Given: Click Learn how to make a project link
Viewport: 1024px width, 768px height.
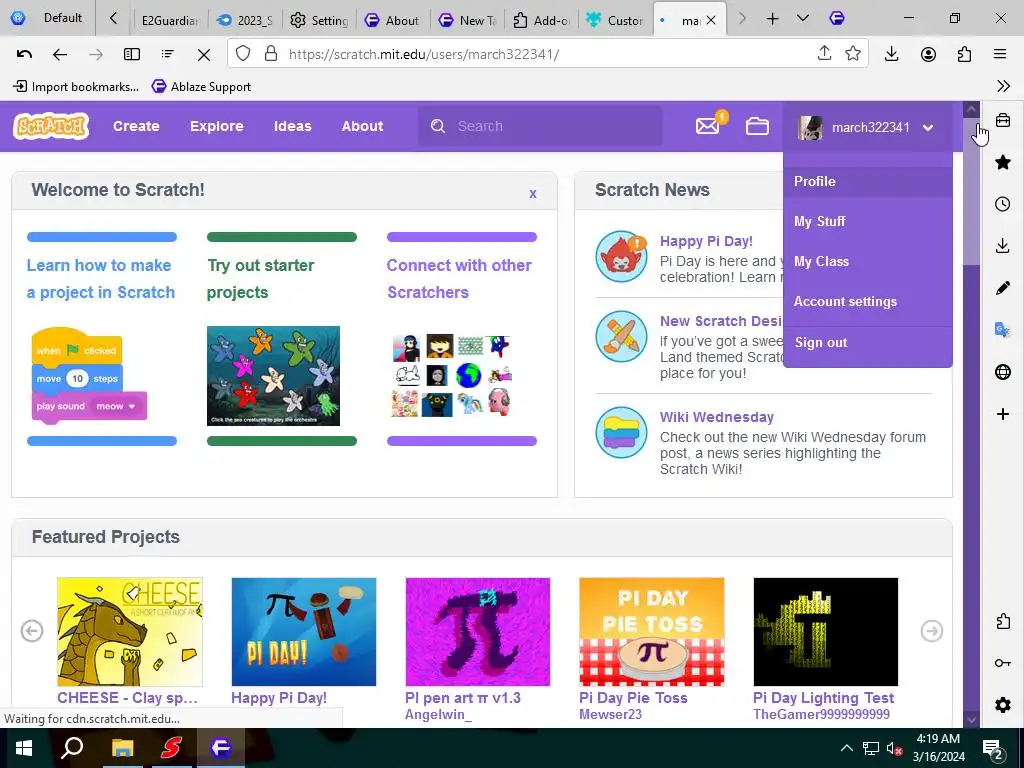Looking at the screenshot, I should point(101,279).
